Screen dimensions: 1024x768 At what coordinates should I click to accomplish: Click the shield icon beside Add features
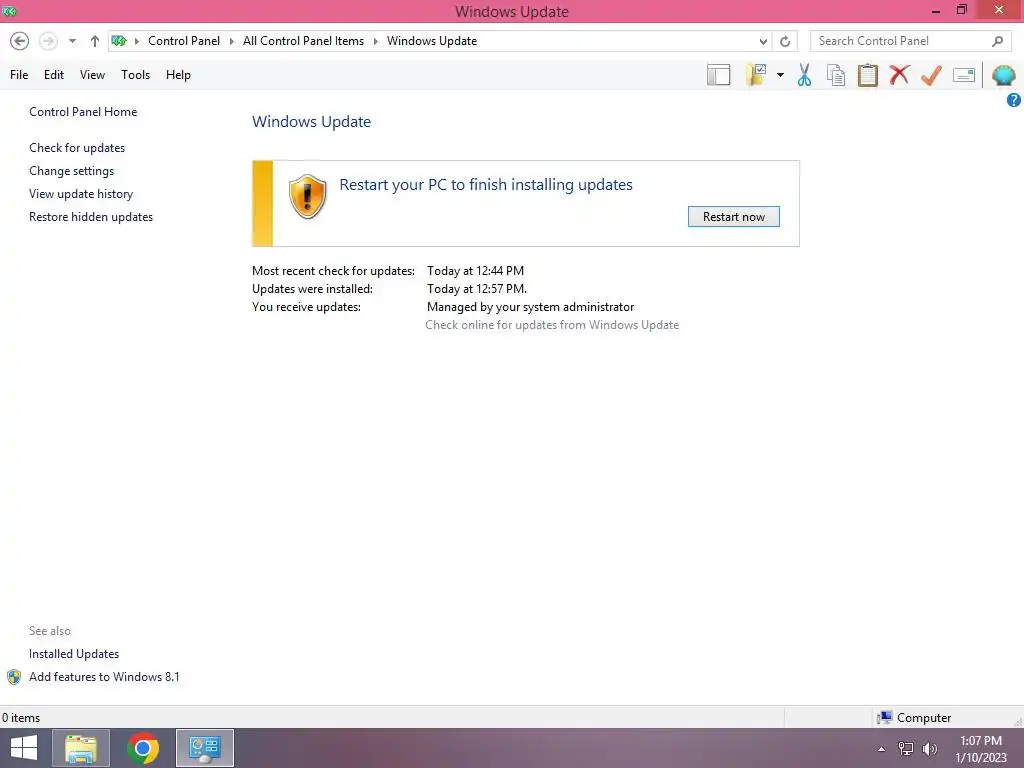(x=14, y=677)
